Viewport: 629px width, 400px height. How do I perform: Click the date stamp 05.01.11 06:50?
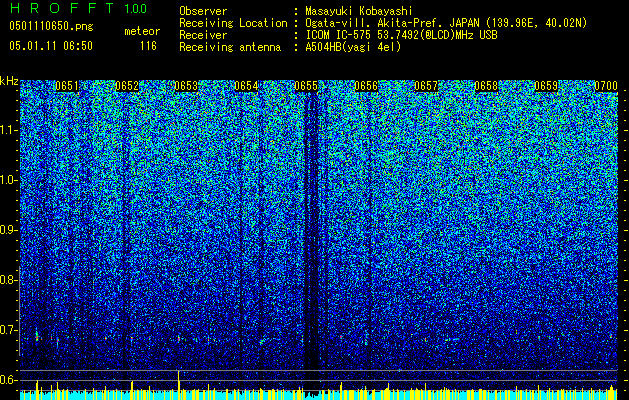coord(51,46)
